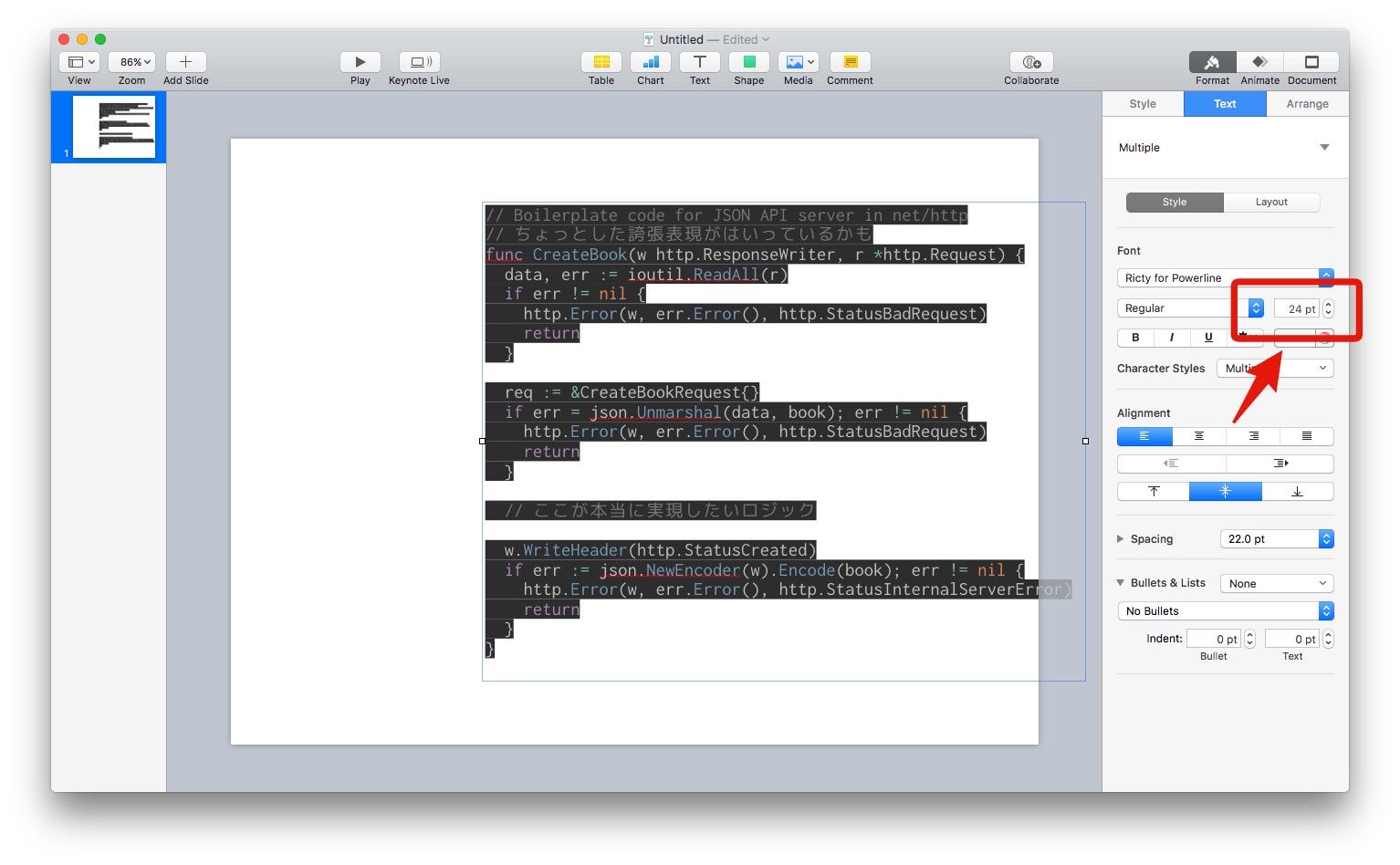Insert a Chart from the toolbar
This screenshot has width=1400, height=865.
pyautogui.click(x=651, y=62)
